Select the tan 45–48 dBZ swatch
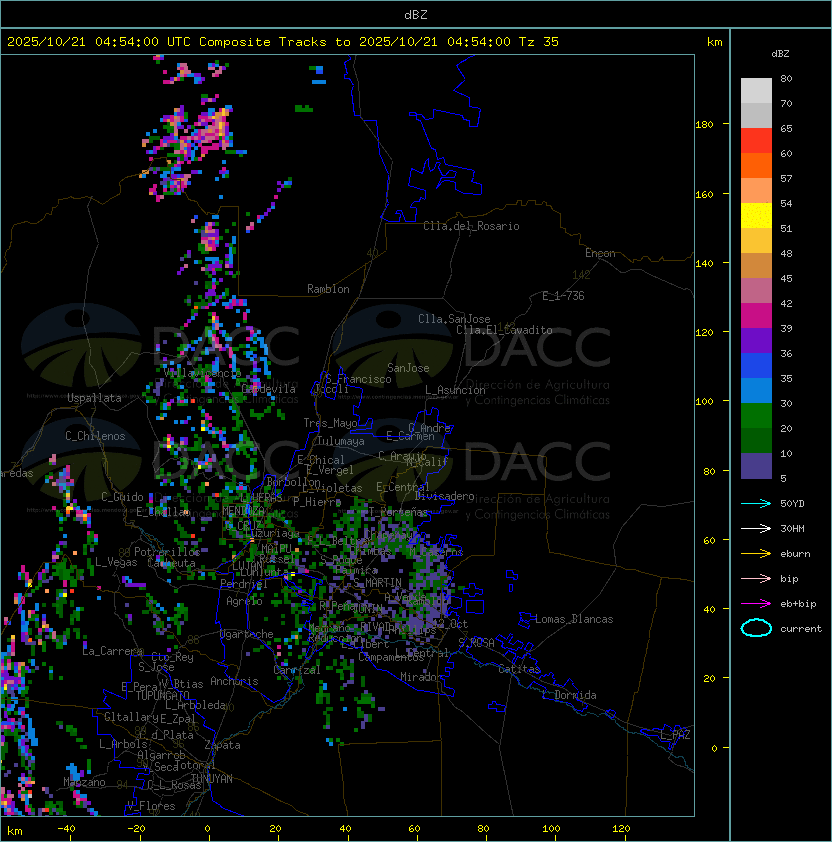Viewport: 832px width, 842px height. point(756,265)
